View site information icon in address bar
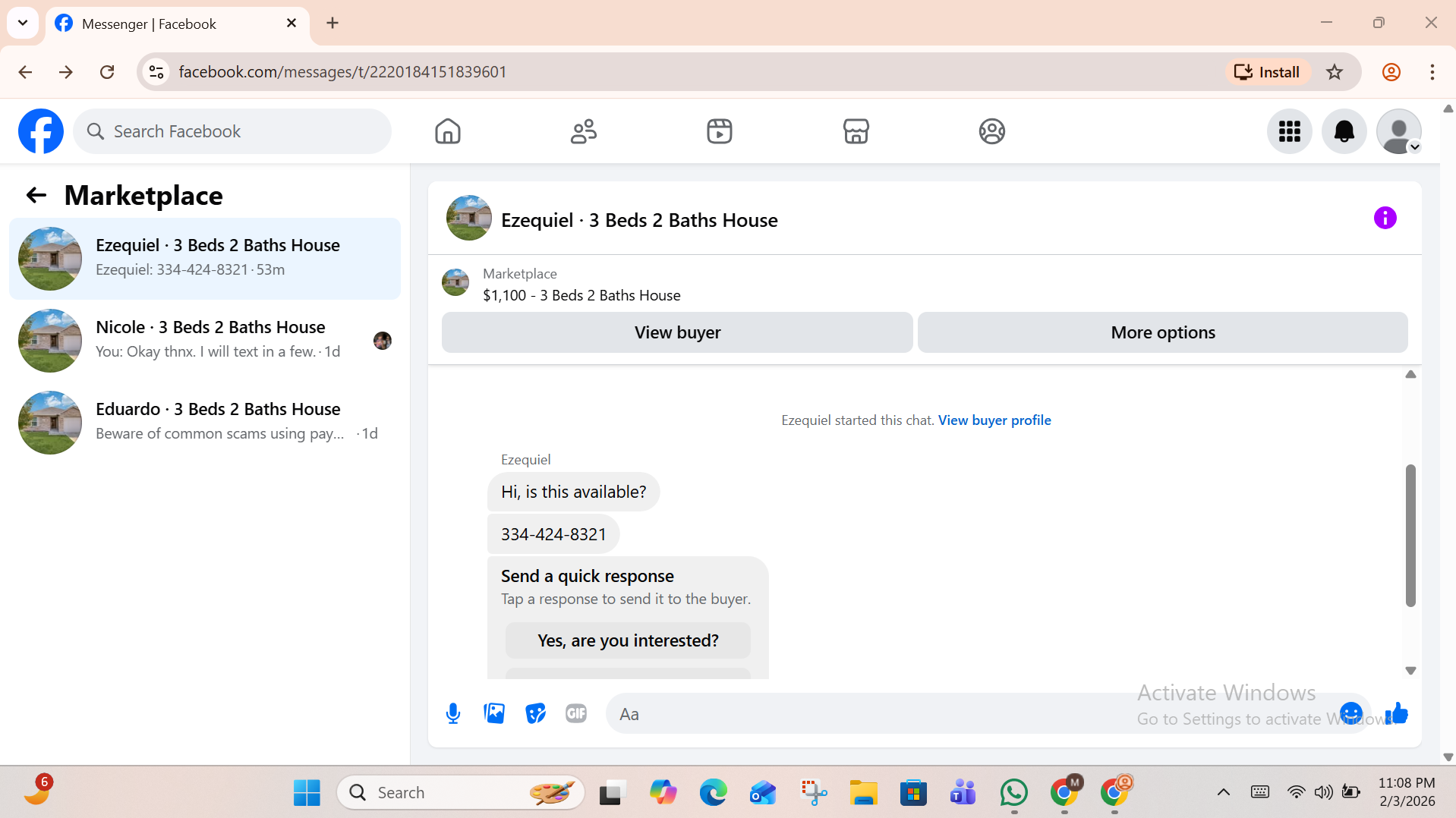The height and width of the screenshot is (818, 1456). [156, 72]
